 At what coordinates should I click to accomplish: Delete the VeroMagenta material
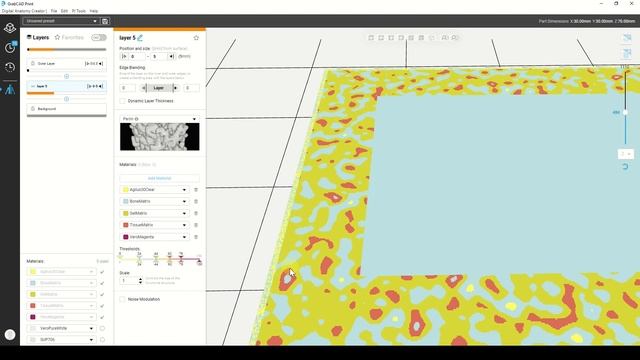point(196,237)
